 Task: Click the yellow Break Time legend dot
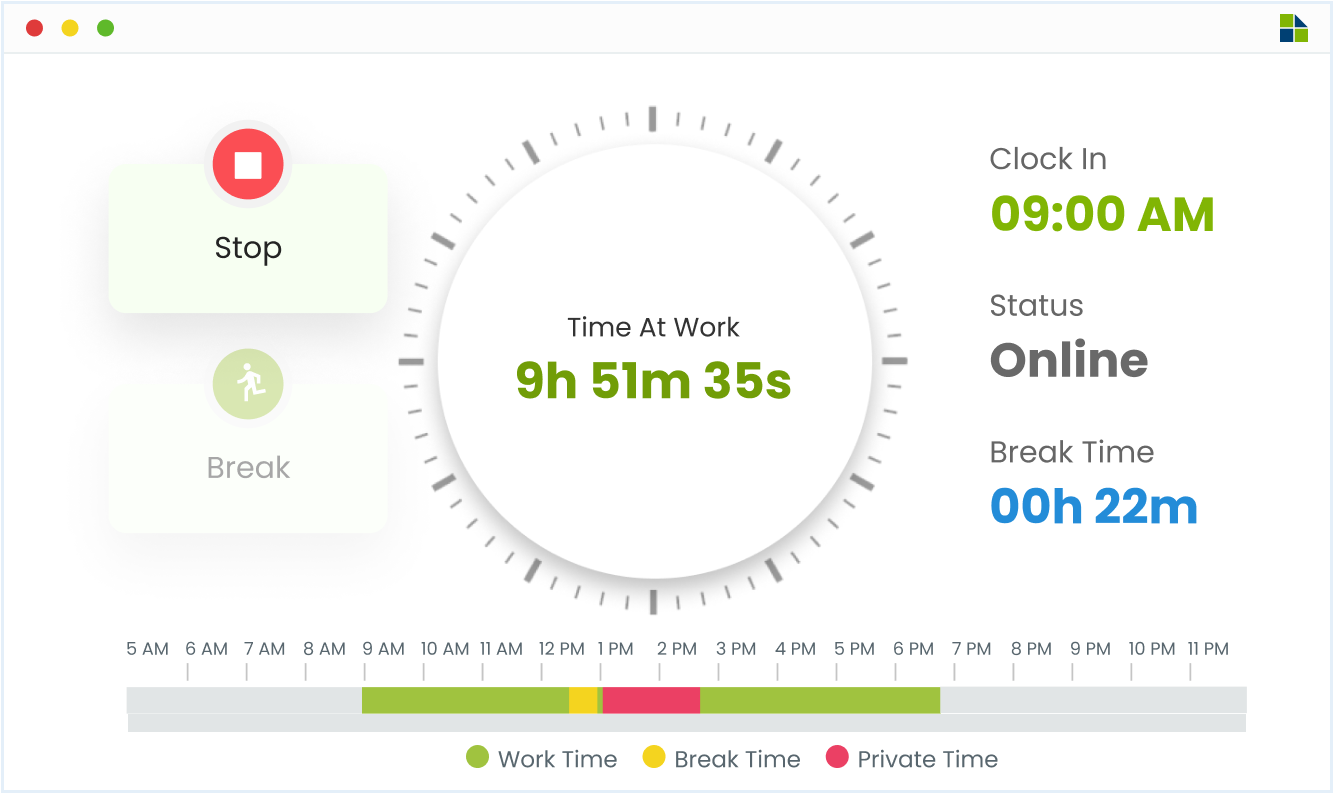tap(654, 757)
